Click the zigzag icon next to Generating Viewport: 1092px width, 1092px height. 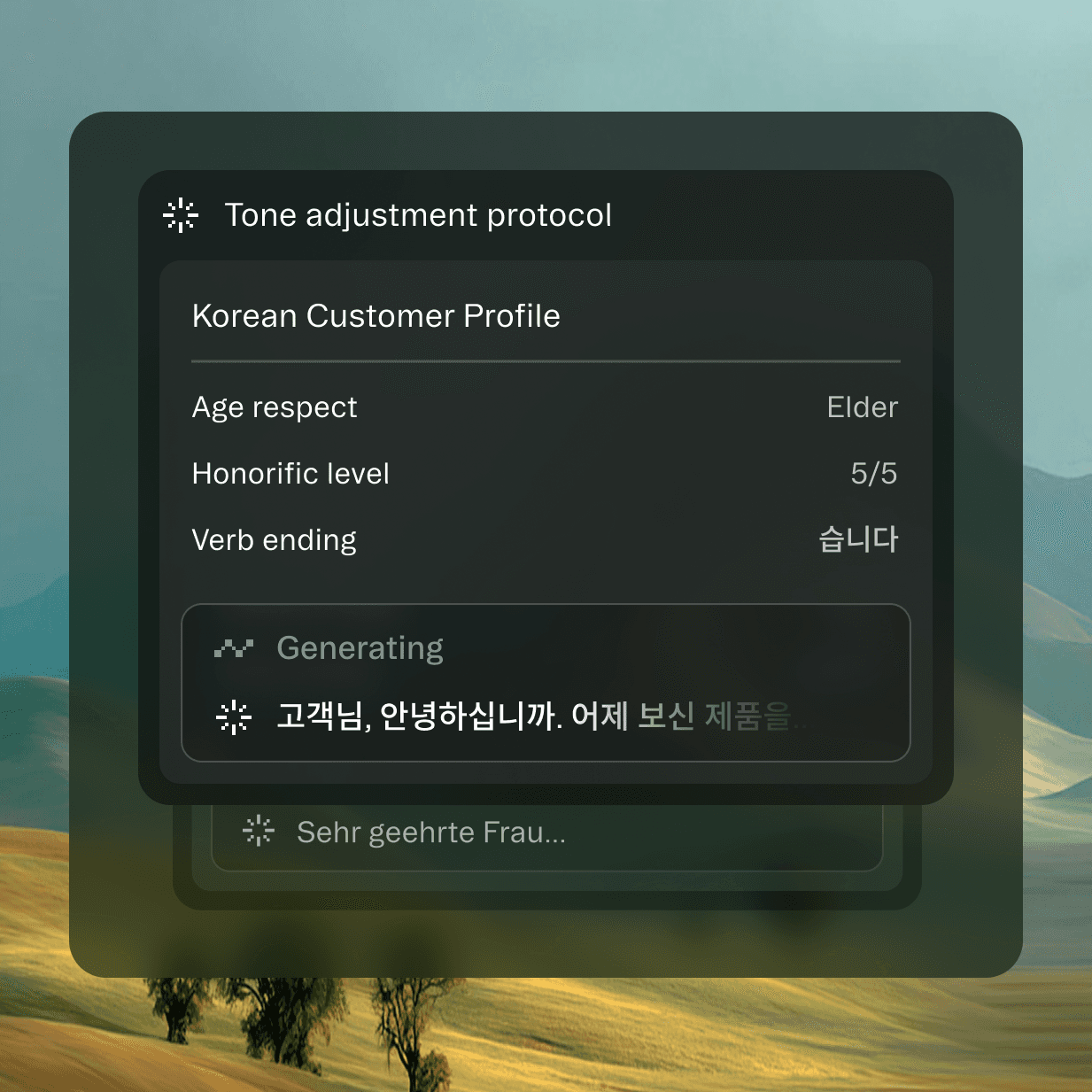pyautogui.click(x=234, y=648)
